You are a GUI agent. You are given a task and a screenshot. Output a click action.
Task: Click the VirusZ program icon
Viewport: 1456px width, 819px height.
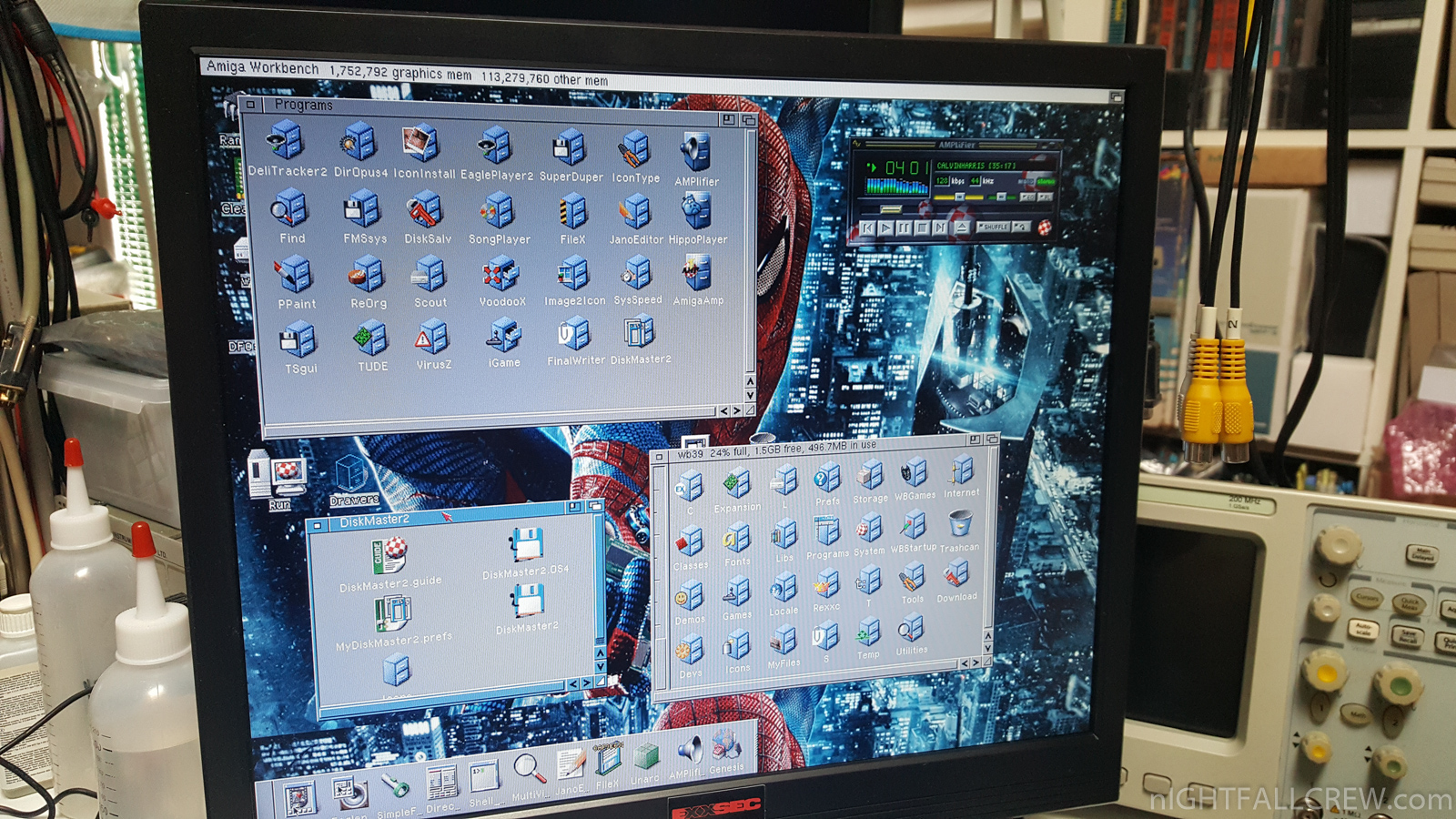point(433,337)
